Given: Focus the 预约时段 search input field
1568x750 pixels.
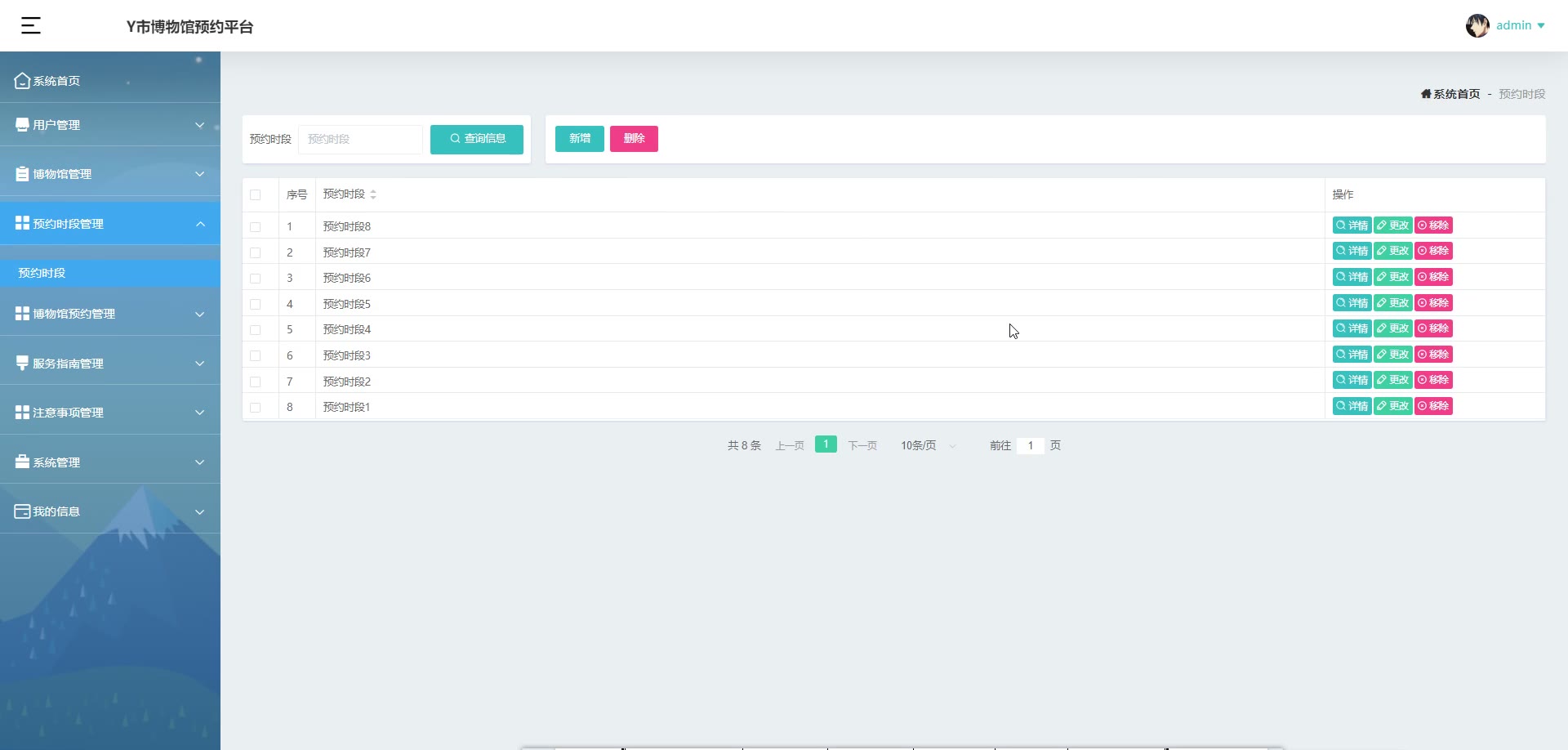Looking at the screenshot, I should [360, 139].
